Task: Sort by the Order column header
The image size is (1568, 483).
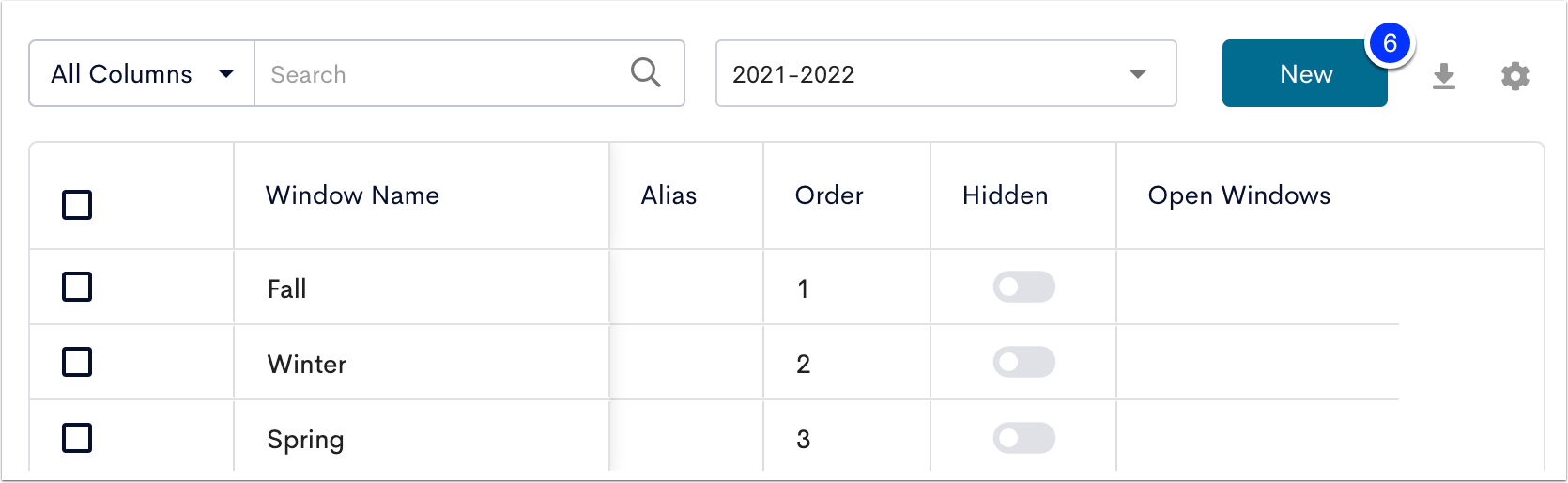Action: click(829, 195)
